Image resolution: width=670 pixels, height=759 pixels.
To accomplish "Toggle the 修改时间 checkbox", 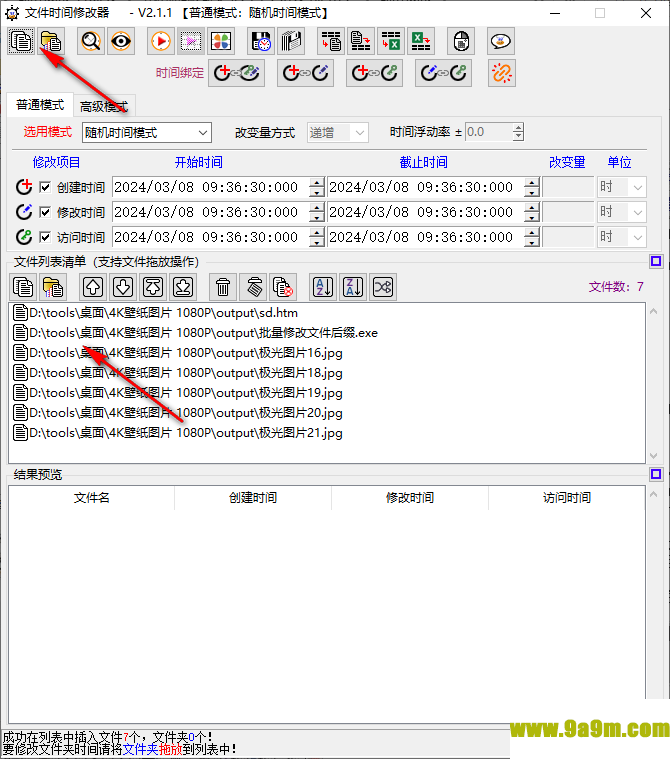I will tap(45, 212).
